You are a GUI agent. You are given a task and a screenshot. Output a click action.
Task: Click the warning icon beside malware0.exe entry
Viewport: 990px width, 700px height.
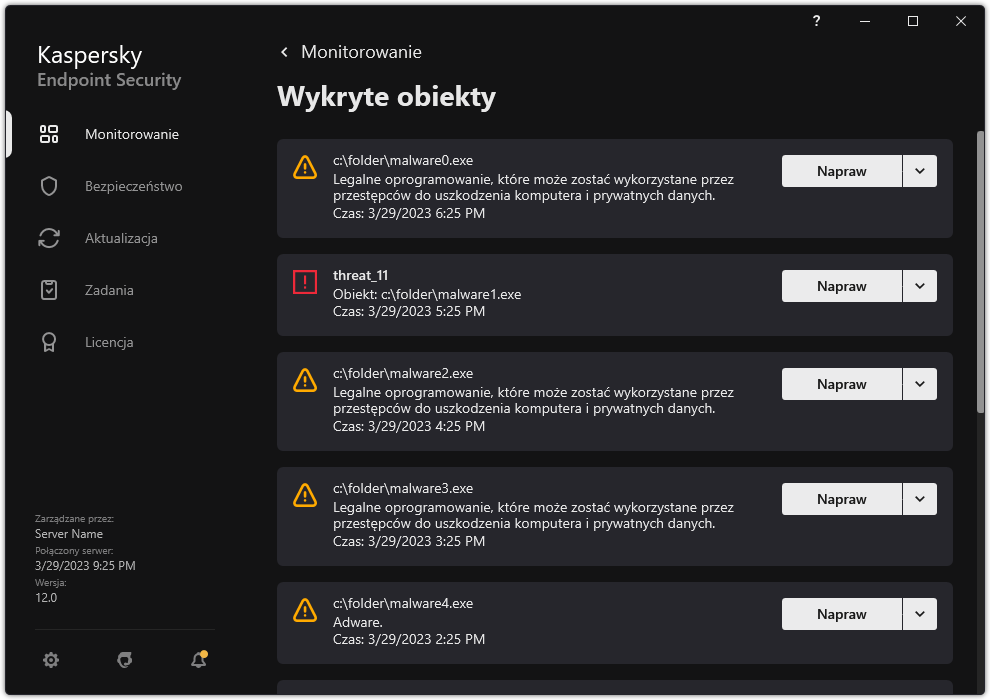point(305,167)
